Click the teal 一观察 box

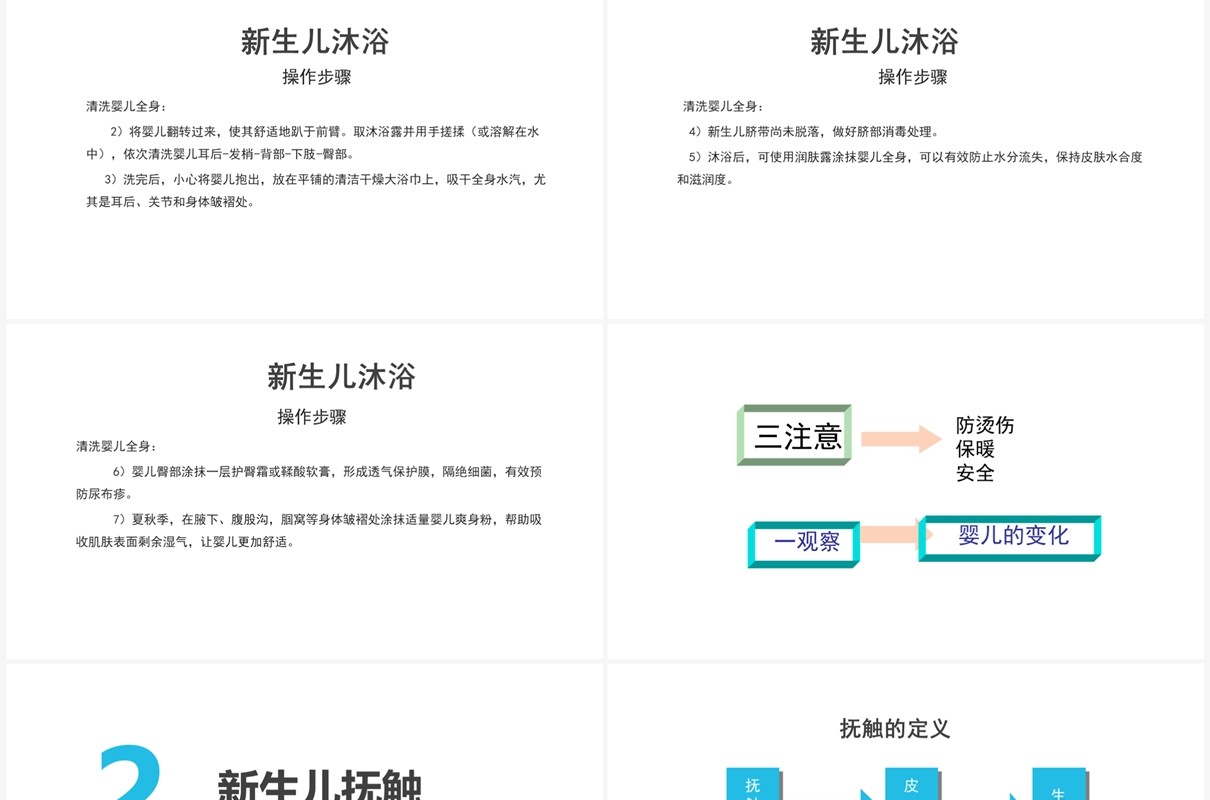804,544
